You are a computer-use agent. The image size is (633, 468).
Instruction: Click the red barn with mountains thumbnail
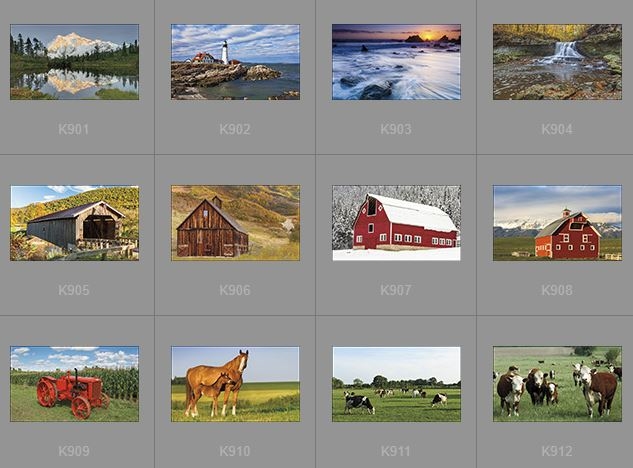click(557, 223)
